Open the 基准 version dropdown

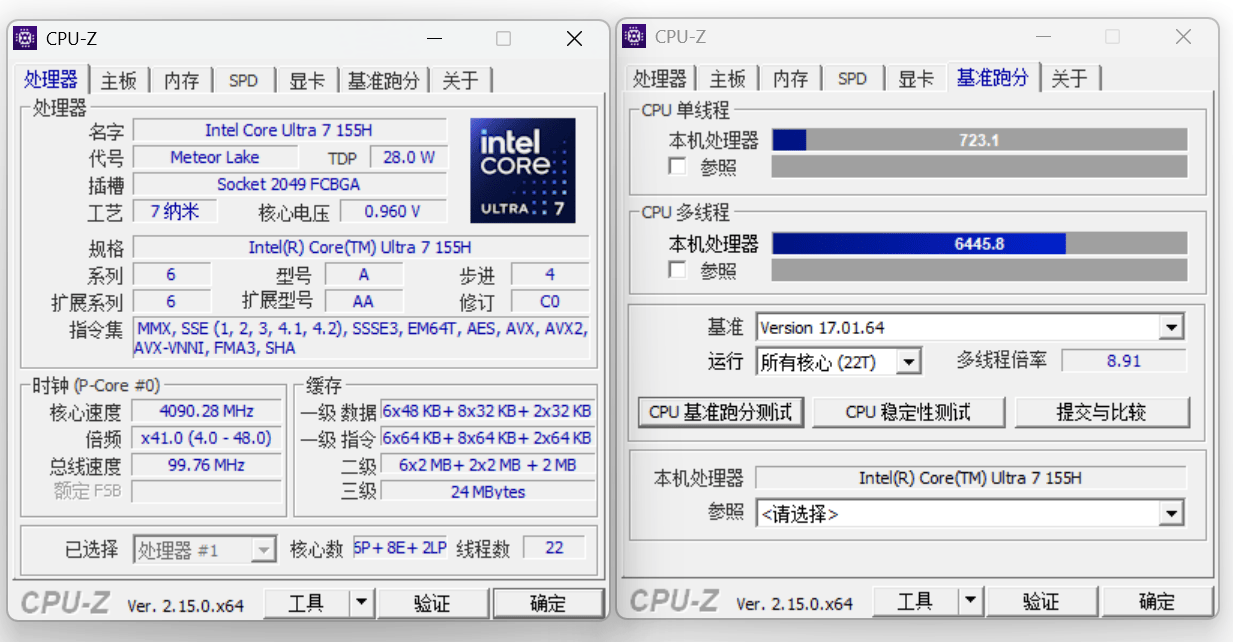click(1171, 328)
